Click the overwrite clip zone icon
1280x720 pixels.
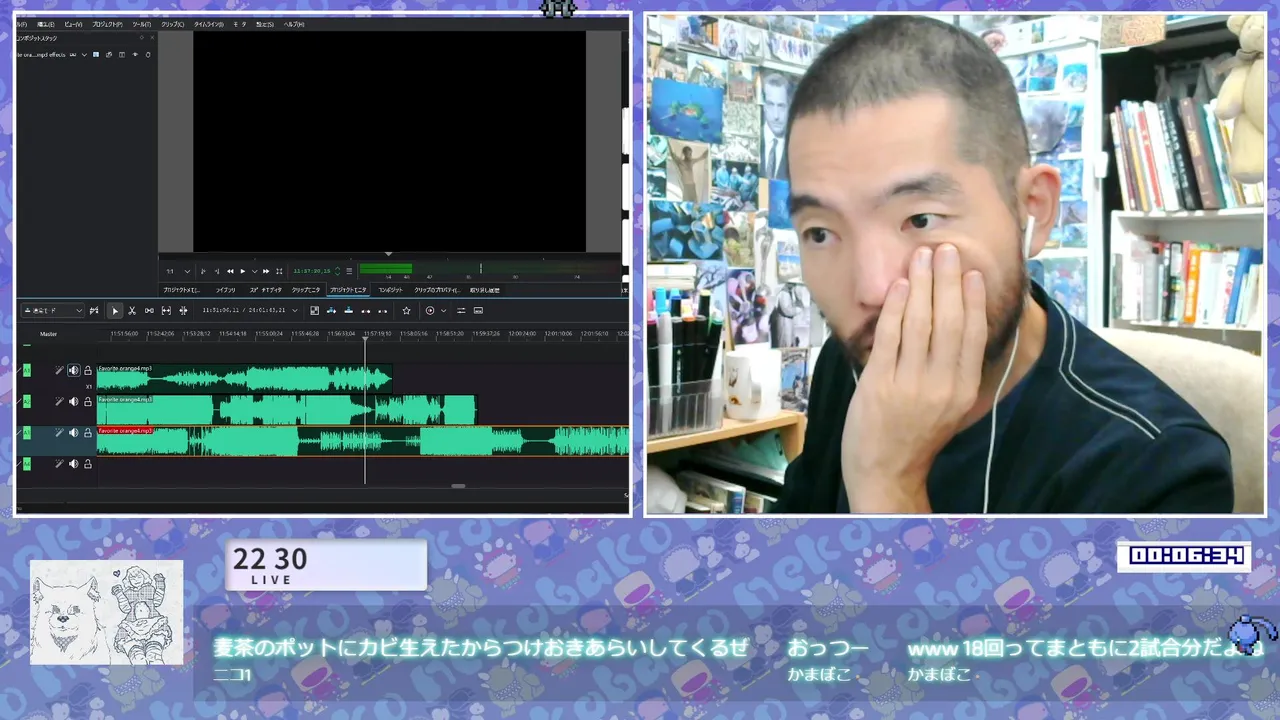(x=348, y=310)
